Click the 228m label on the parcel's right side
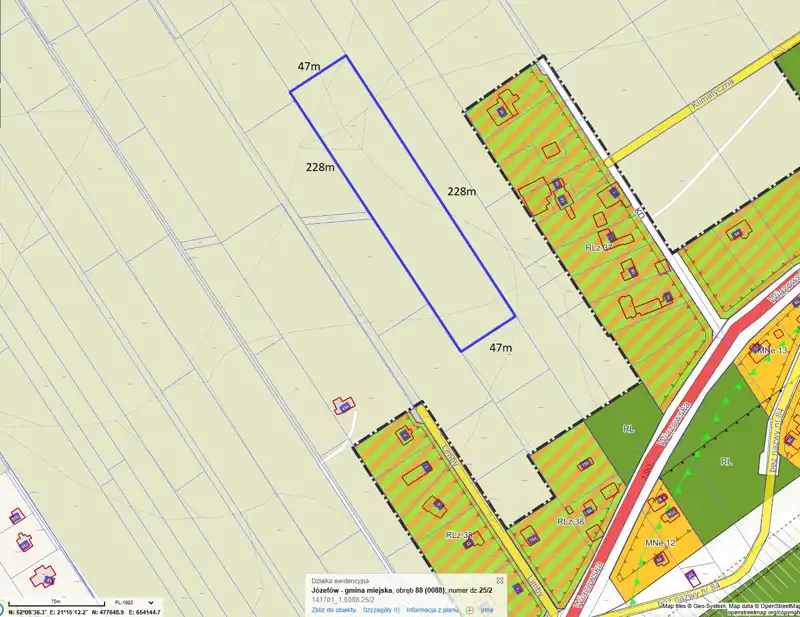The width and height of the screenshot is (800, 617). pos(462,191)
